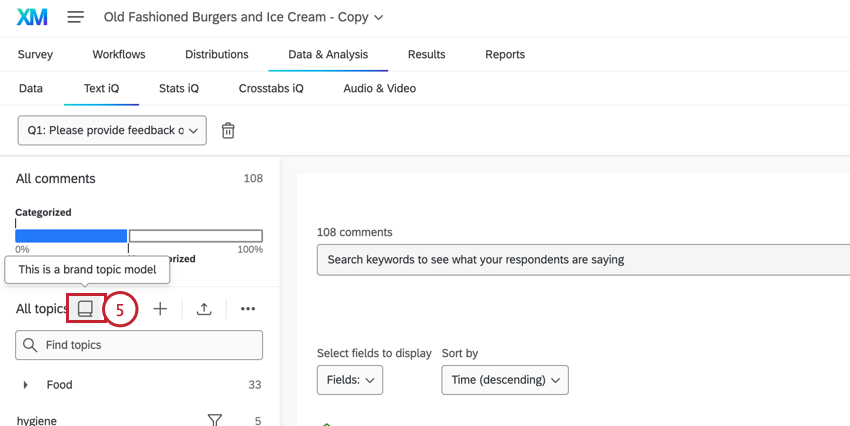Expand the Food topic tree

tap(25, 385)
